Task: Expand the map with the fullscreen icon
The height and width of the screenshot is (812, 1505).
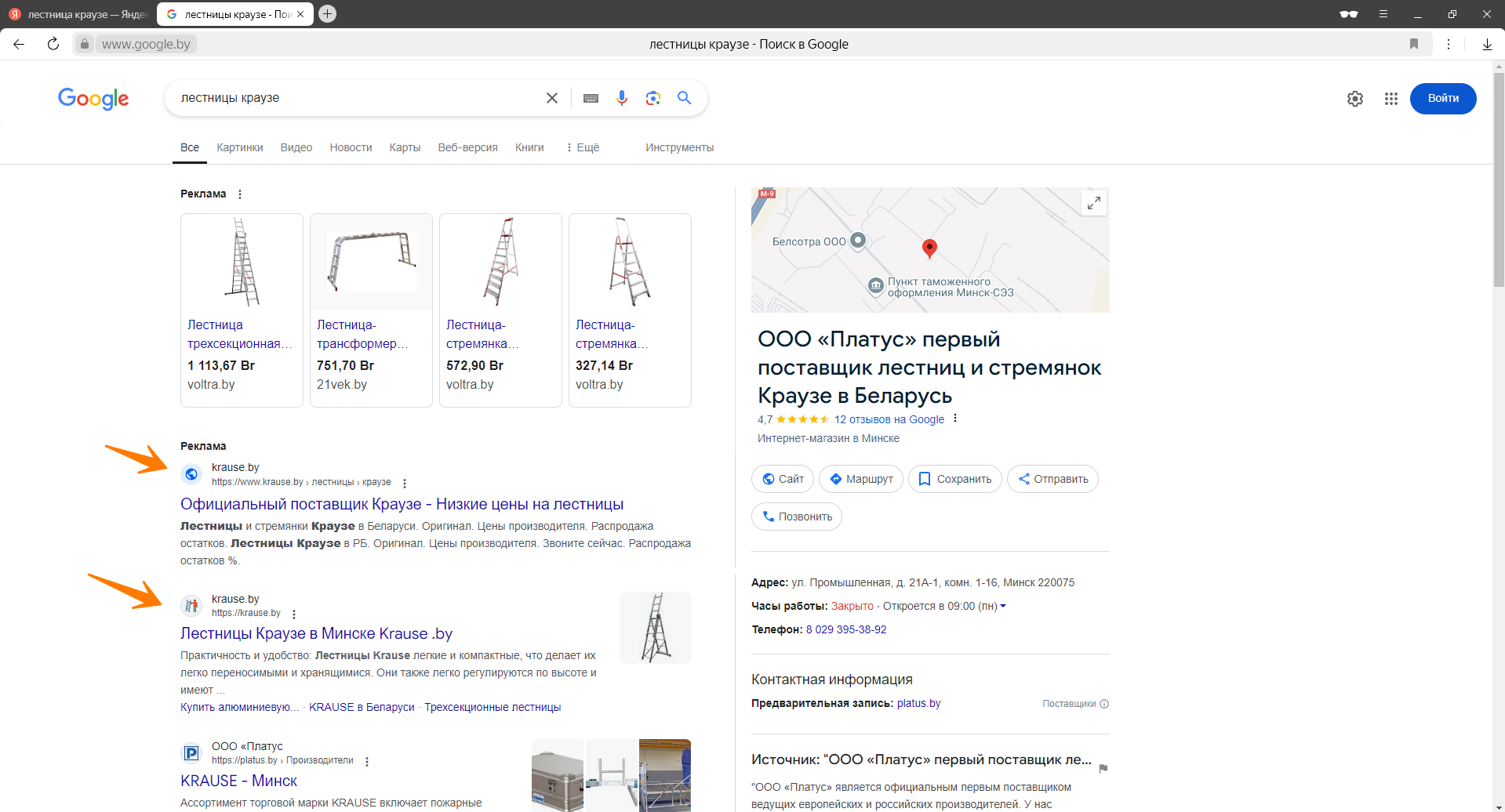Action: [1093, 203]
